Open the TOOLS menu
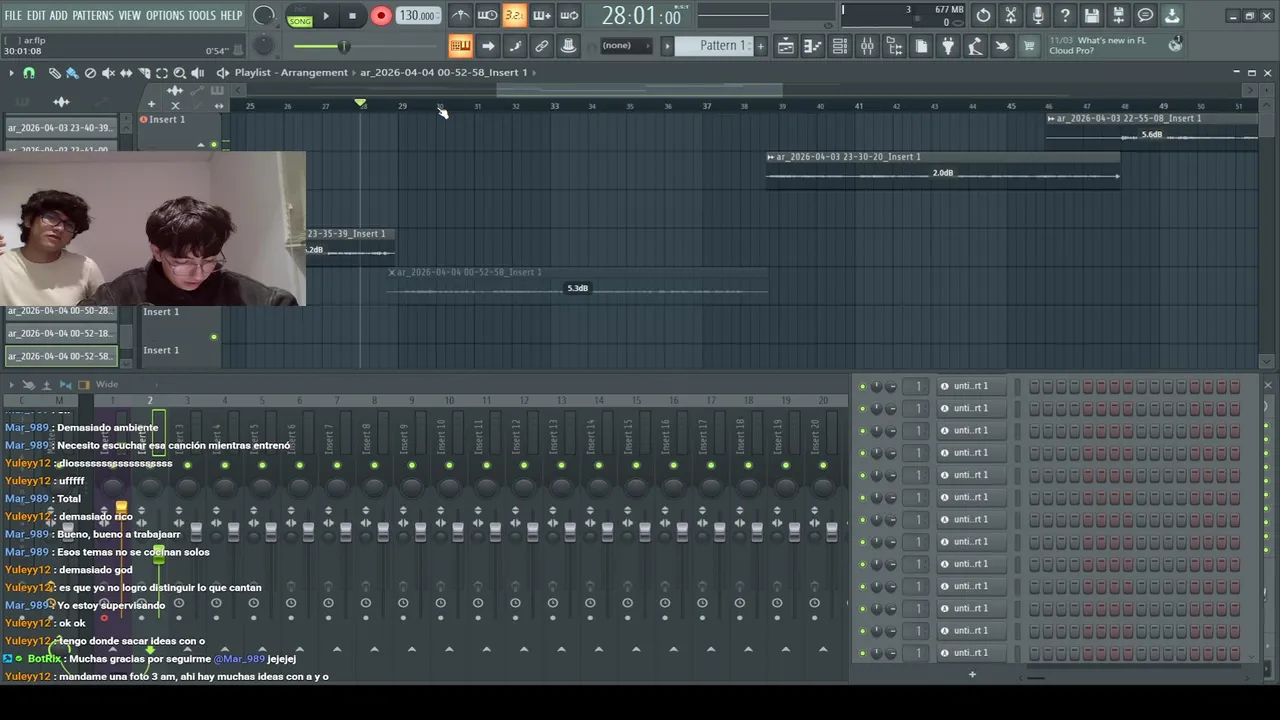The image size is (1280, 720). coord(202,15)
